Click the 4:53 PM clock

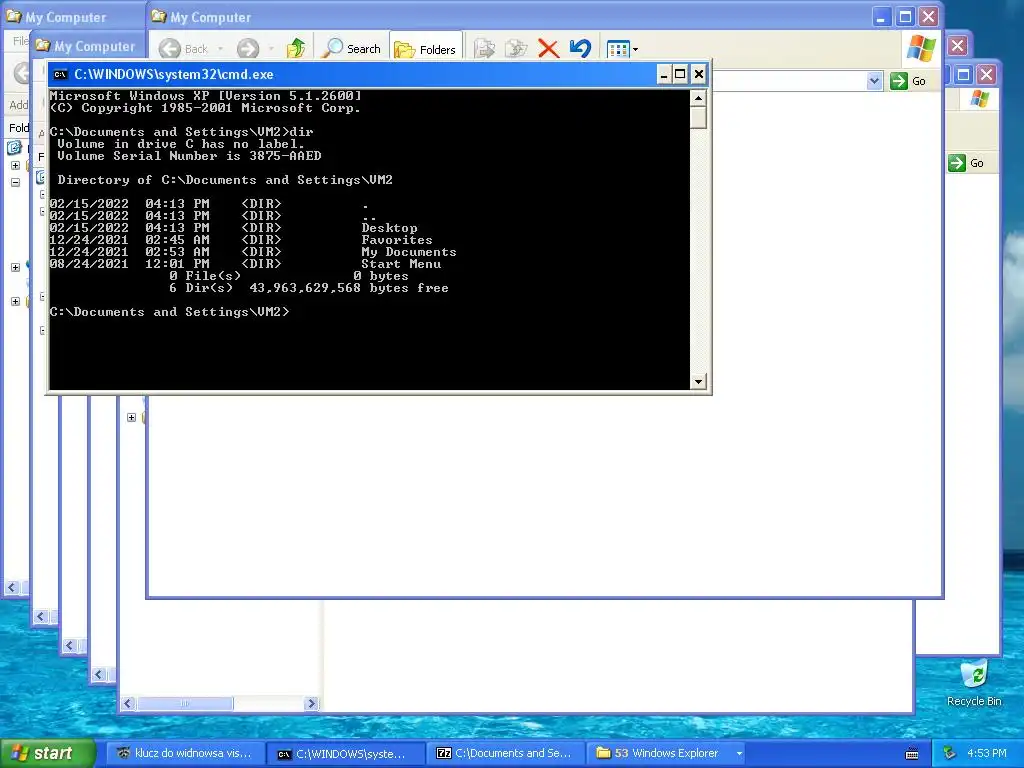click(987, 753)
